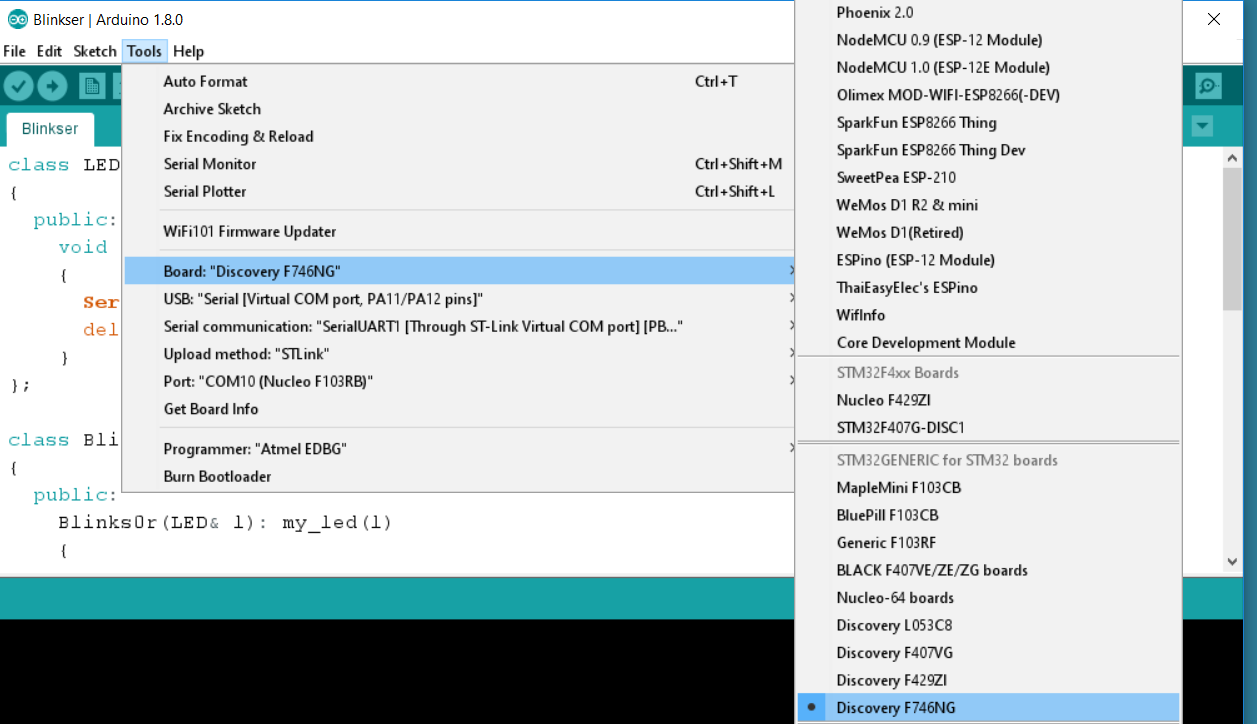Screen dimensions: 1257x724
Task: Click the Verify sketch checkmark icon
Action: (x=19, y=86)
